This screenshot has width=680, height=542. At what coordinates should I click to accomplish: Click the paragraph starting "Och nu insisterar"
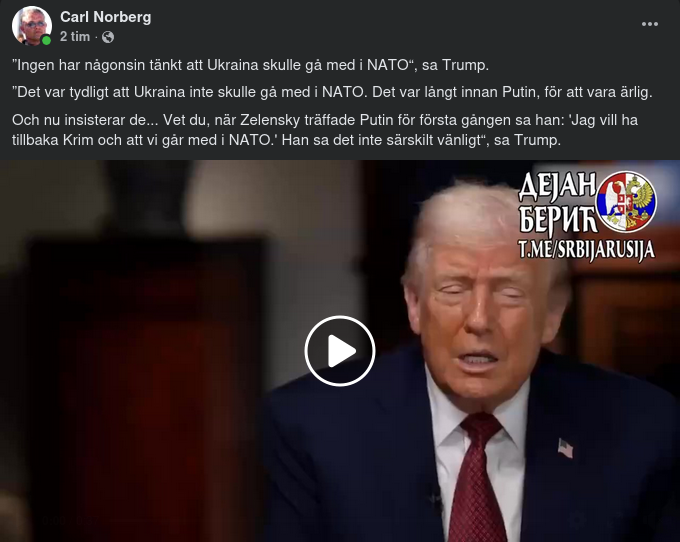(x=325, y=130)
